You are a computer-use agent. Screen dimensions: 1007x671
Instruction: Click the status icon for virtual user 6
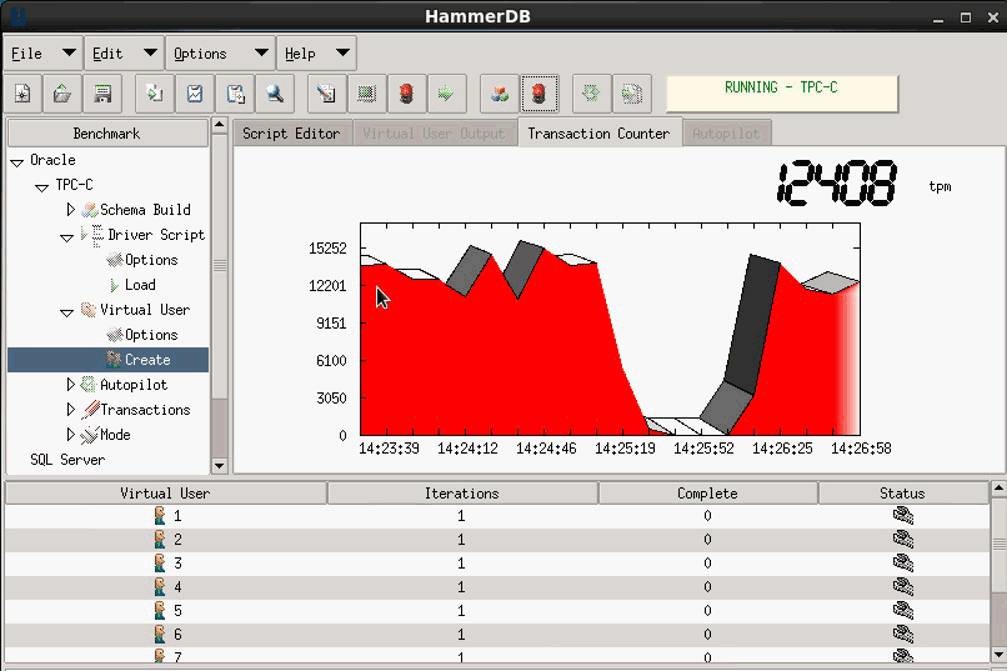point(903,634)
